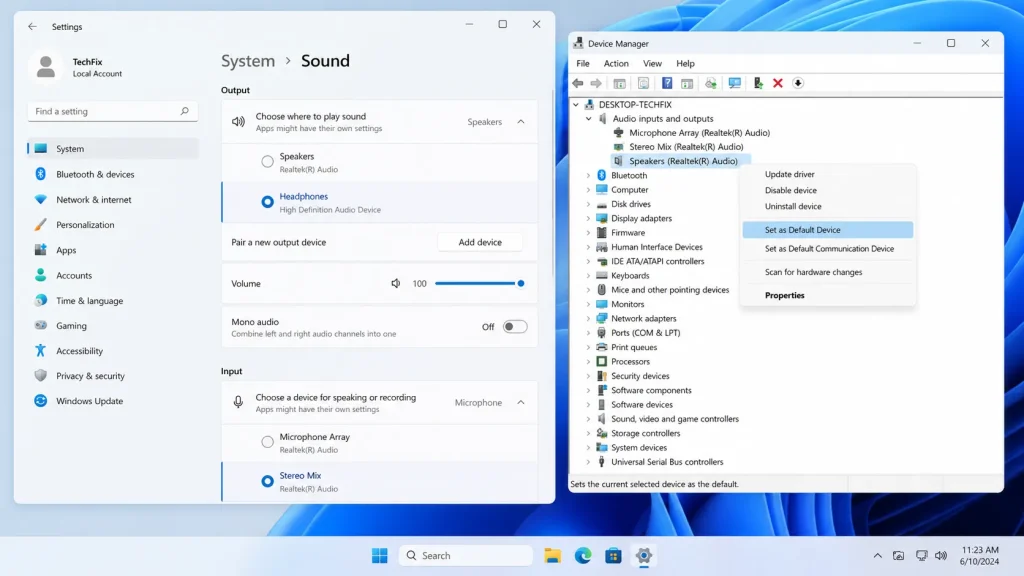Choose Disable device from context menu
The image size is (1024, 576).
click(x=827, y=190)
